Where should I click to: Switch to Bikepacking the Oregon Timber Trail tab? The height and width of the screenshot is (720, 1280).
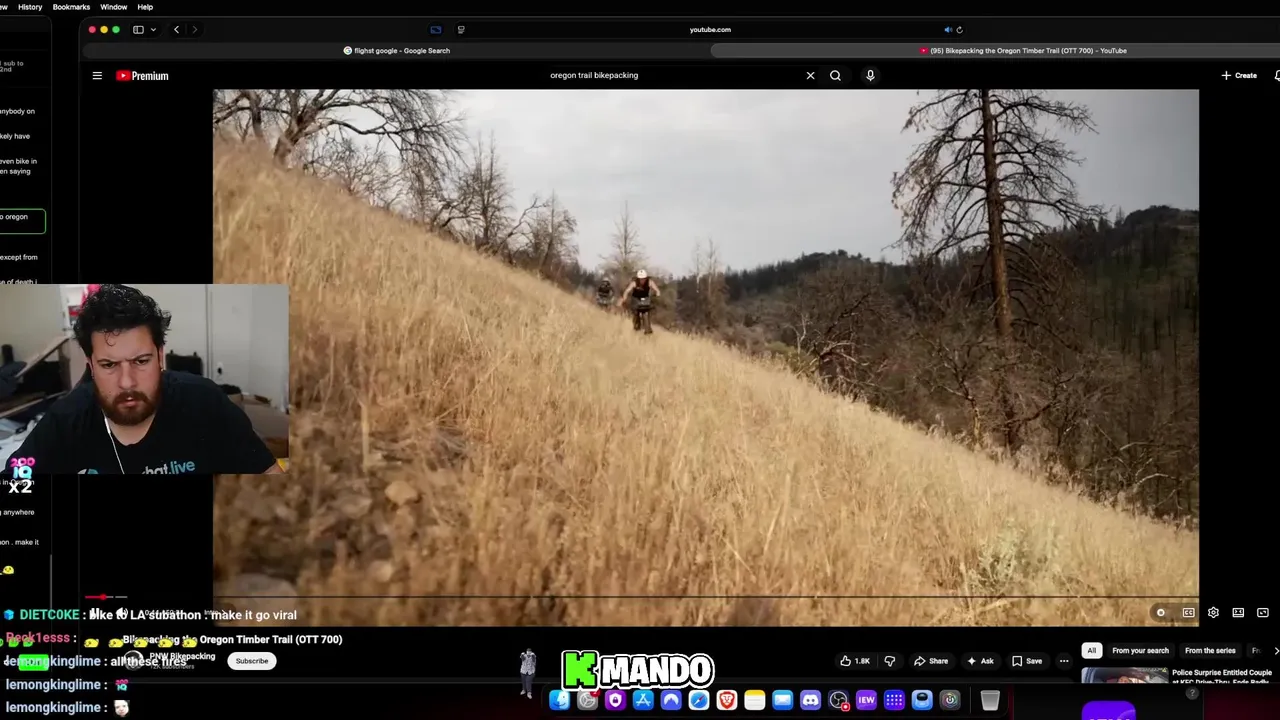(1023, 51)
